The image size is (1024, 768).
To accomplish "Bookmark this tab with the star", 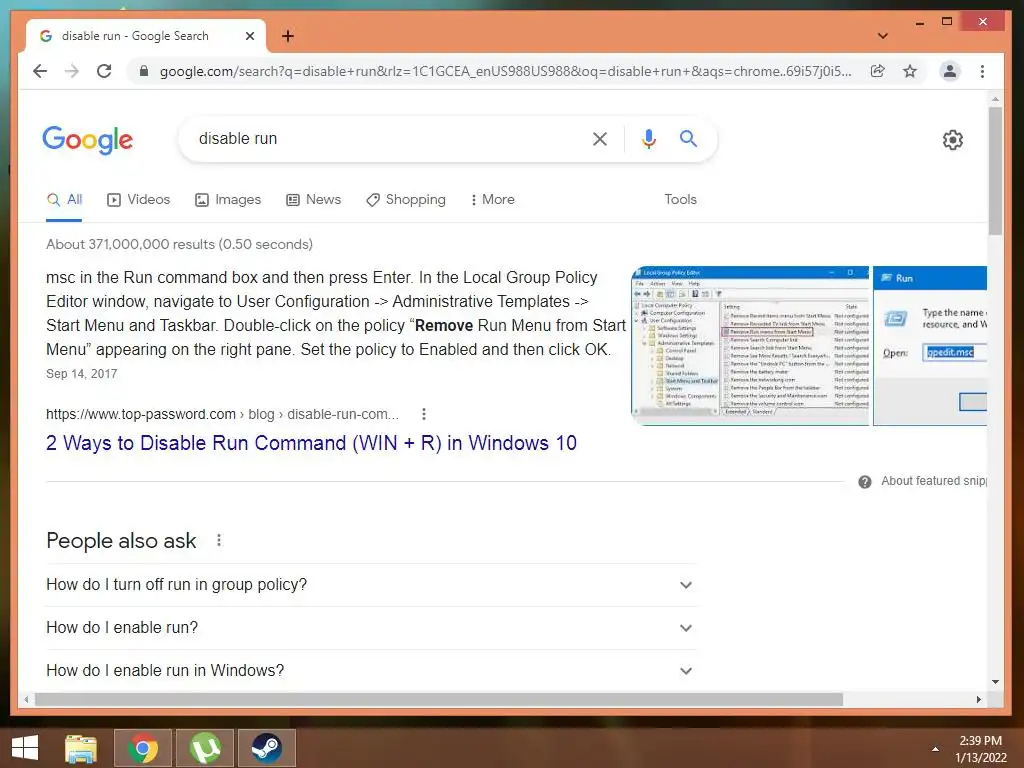I will [x=910, y=71].
